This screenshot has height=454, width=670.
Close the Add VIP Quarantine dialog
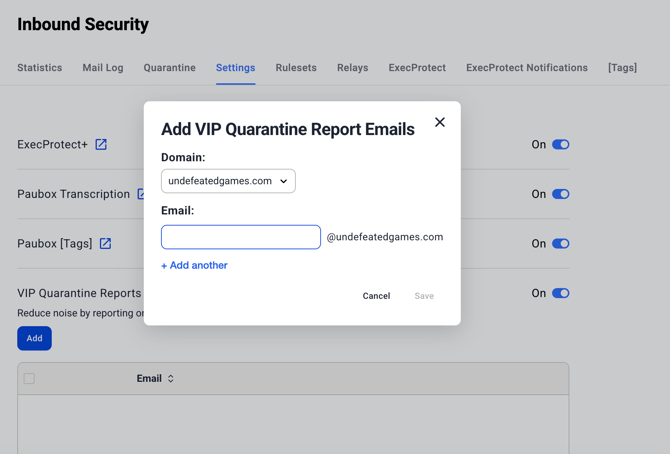click(439, 122)
